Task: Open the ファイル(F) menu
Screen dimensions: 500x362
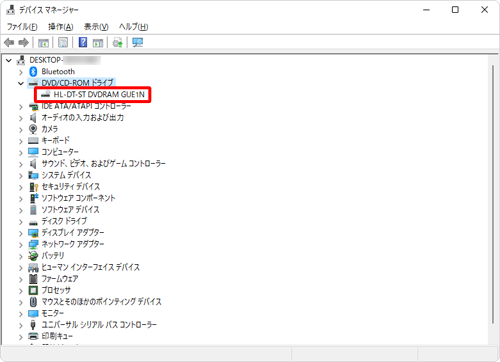Action: 22,27
